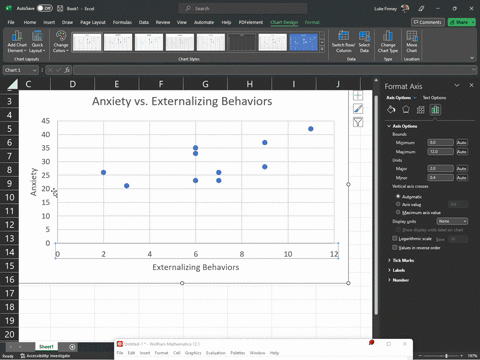Expand chart styles gallery more arrow
Screen dimensions: 480x360
click(x=322, y=50)
